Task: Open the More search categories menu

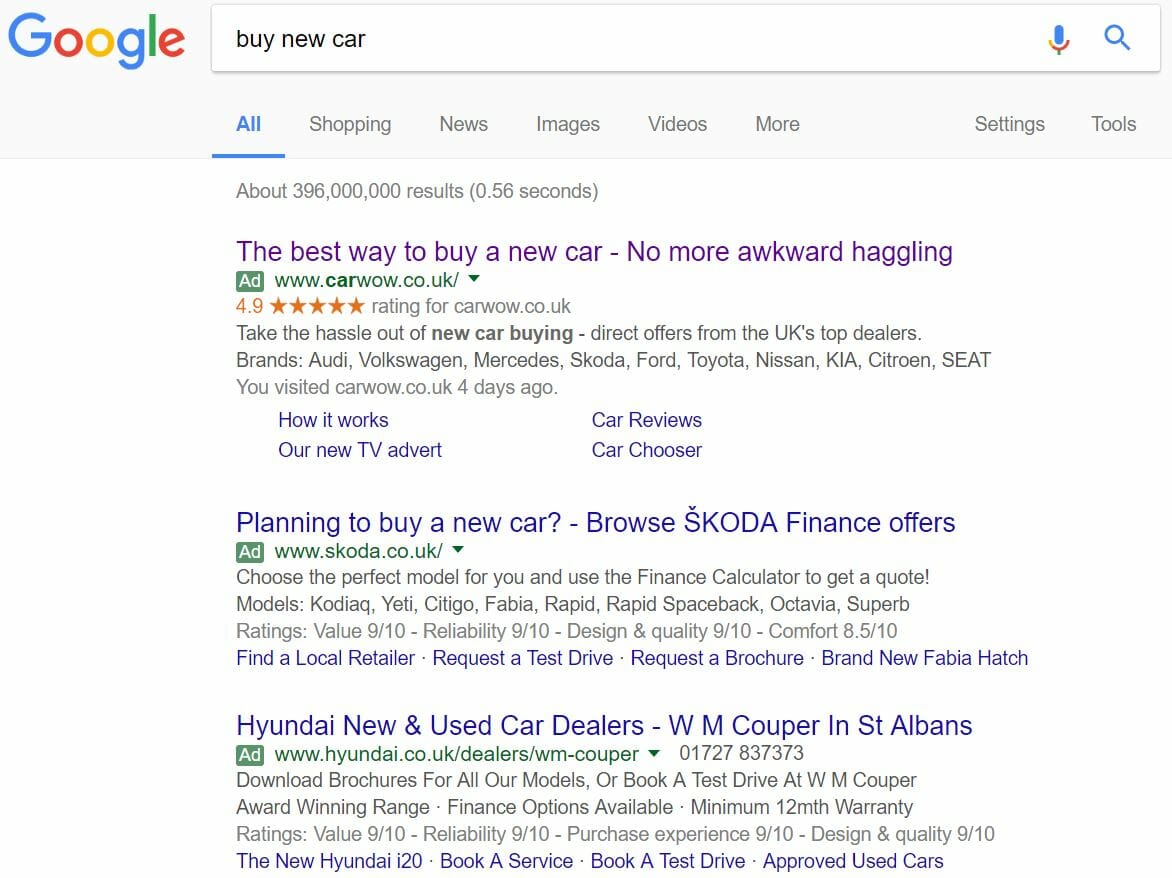Action: [x=777, y=124]
